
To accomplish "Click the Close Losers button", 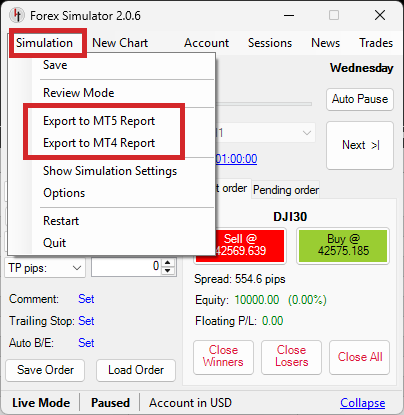I will (x=291, y=357).
